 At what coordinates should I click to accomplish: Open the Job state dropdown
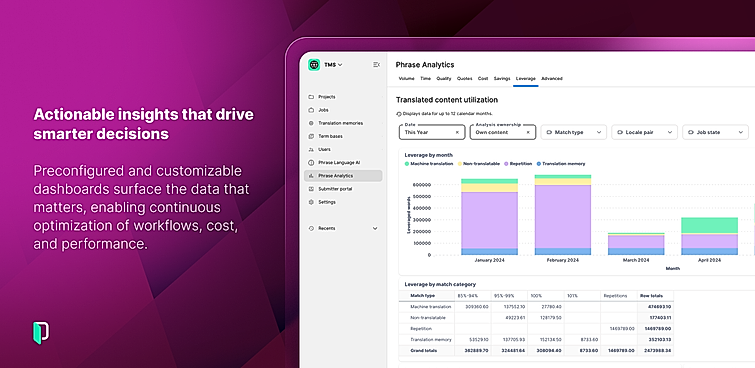click(716, 132)
